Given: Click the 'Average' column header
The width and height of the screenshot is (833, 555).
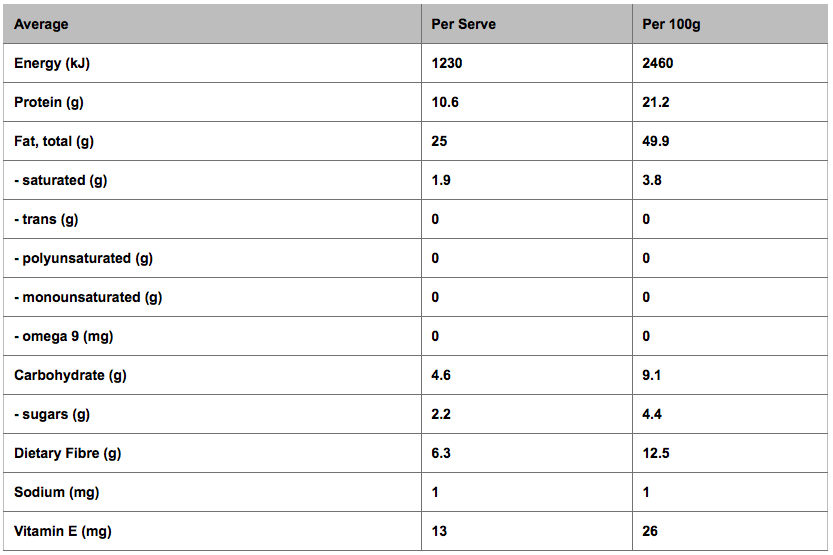Looking at the screenshot, I should pos(41,24).
